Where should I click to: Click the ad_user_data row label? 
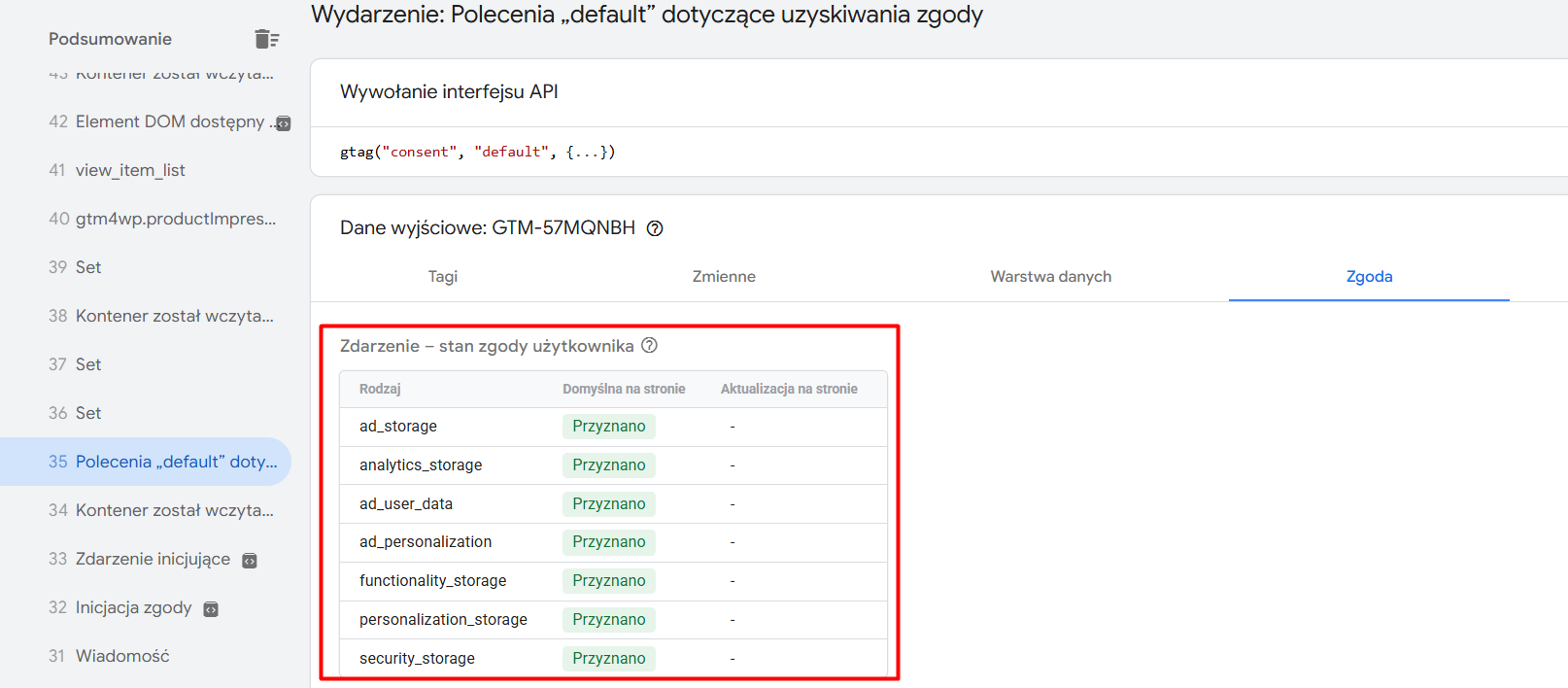click(406, 503)
